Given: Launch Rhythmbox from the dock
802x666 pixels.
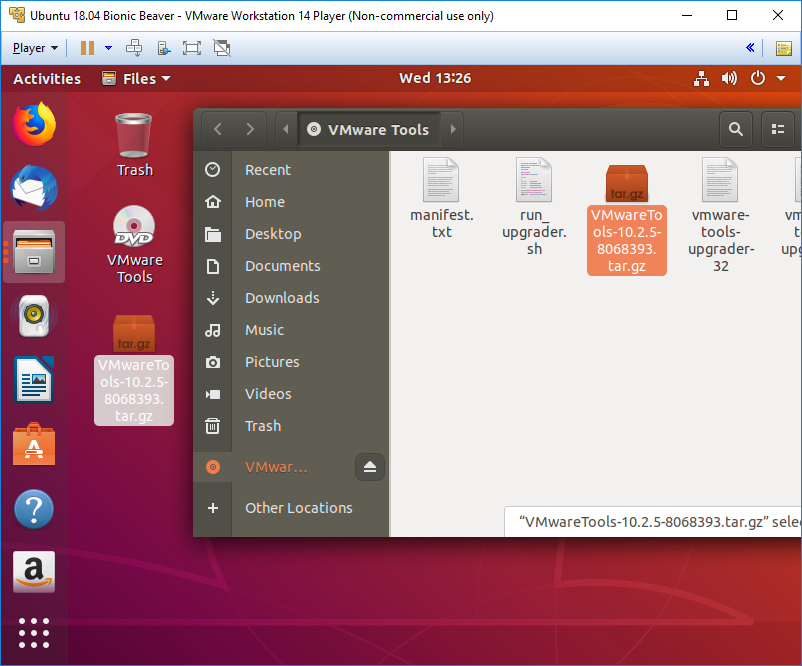Looking at the screenshot, I should coord(34,316).
